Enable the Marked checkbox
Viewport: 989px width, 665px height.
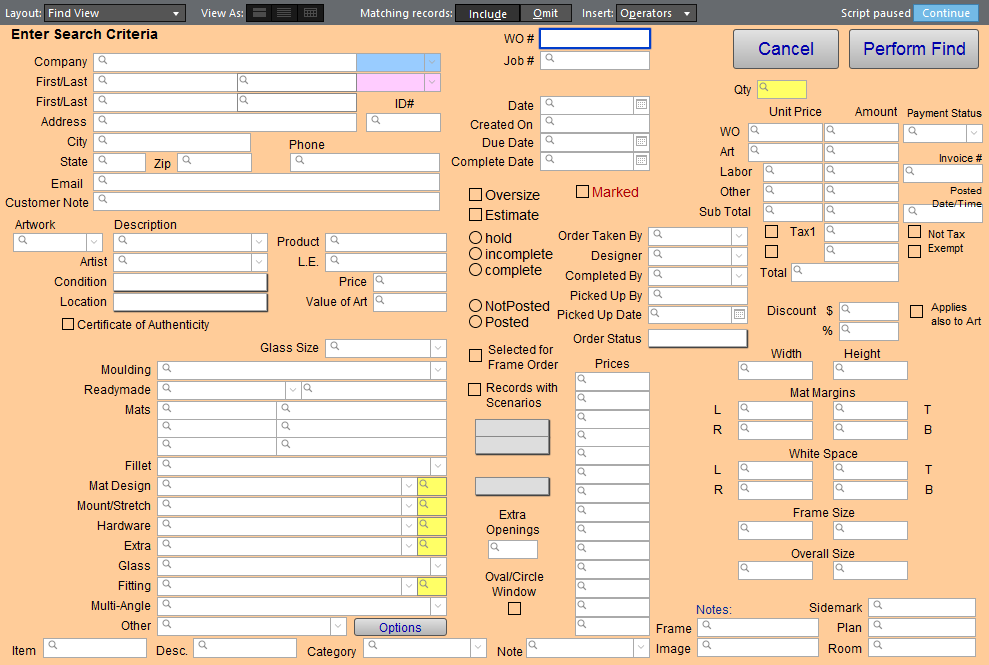pyautogui.click(x=583, y=191)
